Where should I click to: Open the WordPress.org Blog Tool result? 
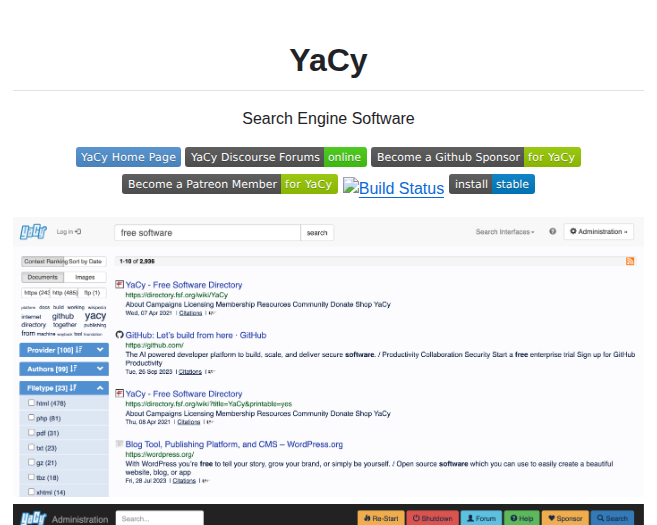click(x=234, y=444)
